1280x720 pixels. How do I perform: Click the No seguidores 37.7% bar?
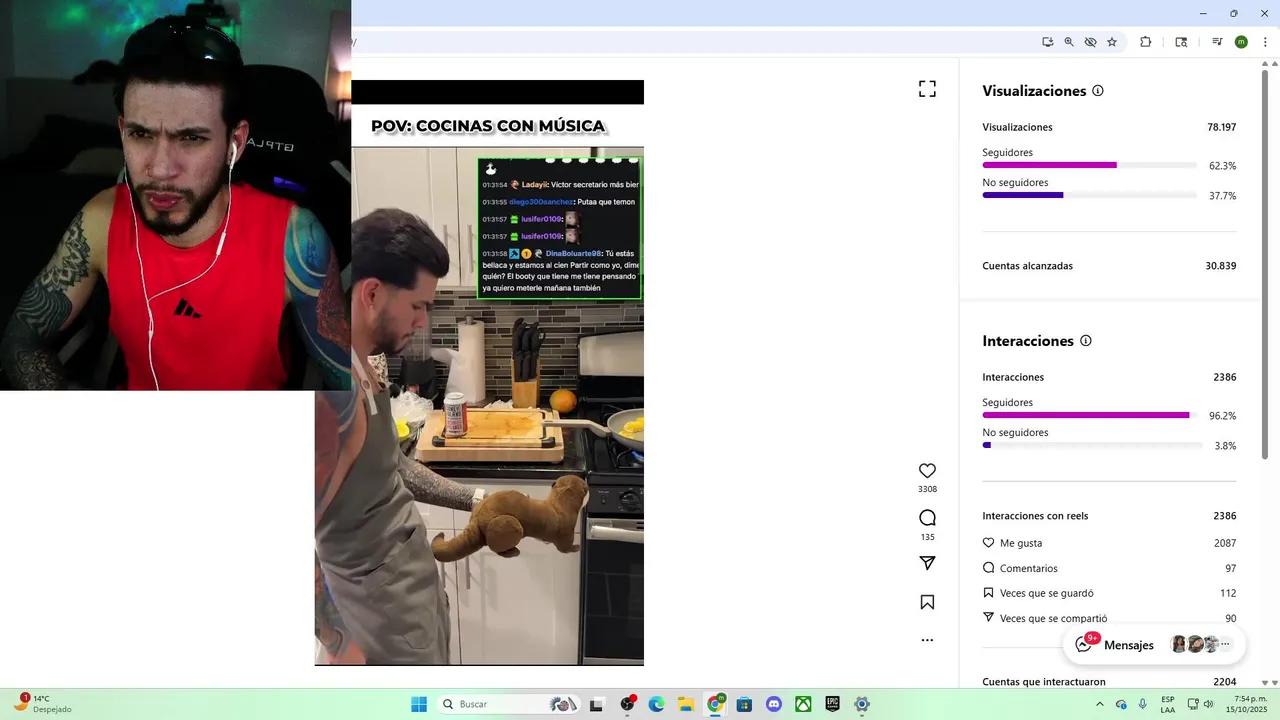(x=1089, y=195)
